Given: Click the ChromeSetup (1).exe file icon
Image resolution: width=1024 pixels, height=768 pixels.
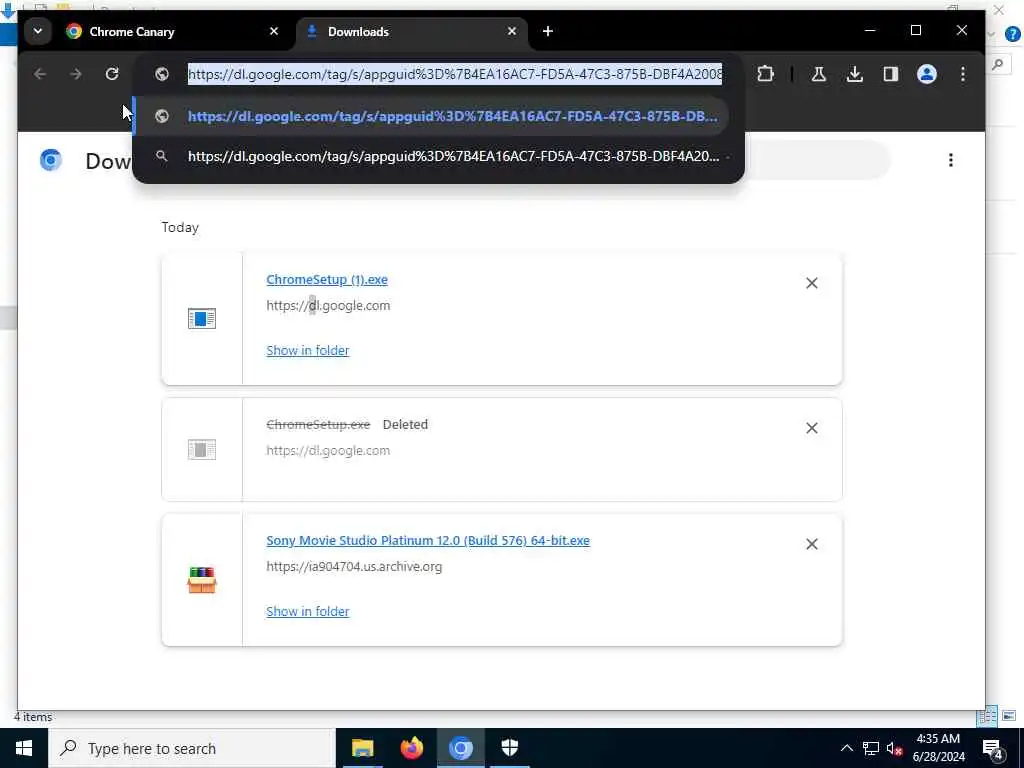Looking at the screenshot, I should coord(202,319).
